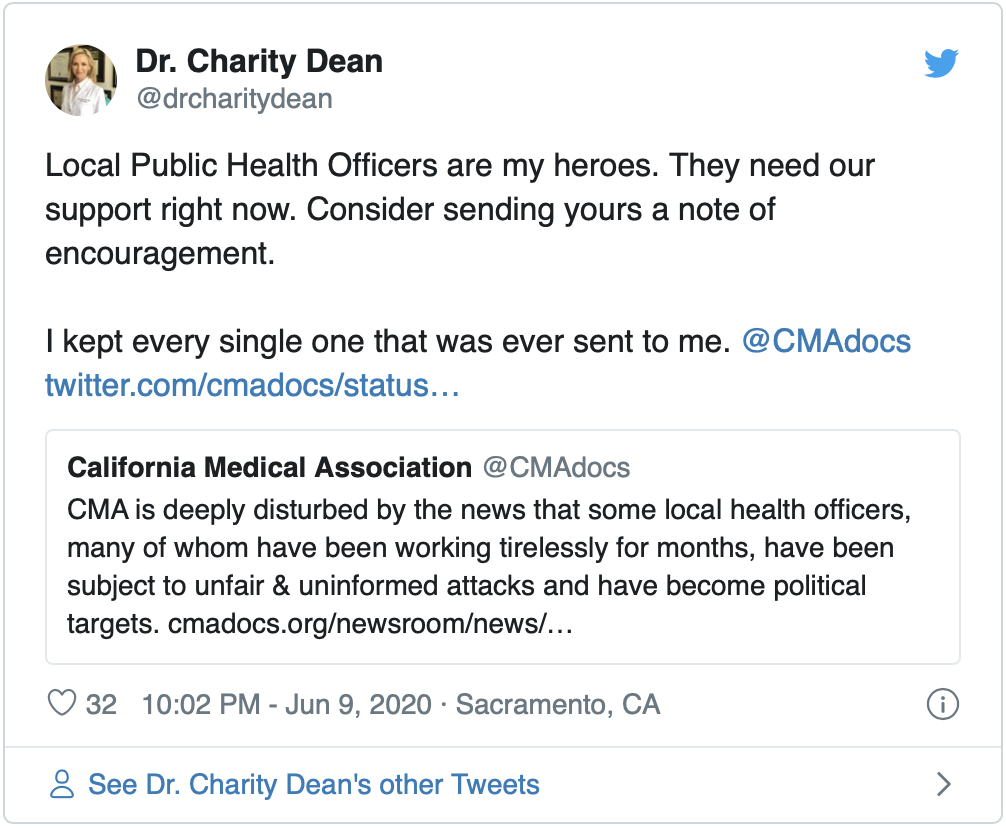Open the twitter.com/cmadocs/status link

tap(252, 385)
